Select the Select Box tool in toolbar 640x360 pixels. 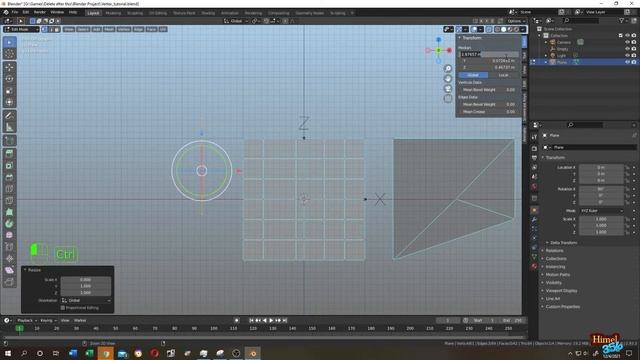(9, 42)
